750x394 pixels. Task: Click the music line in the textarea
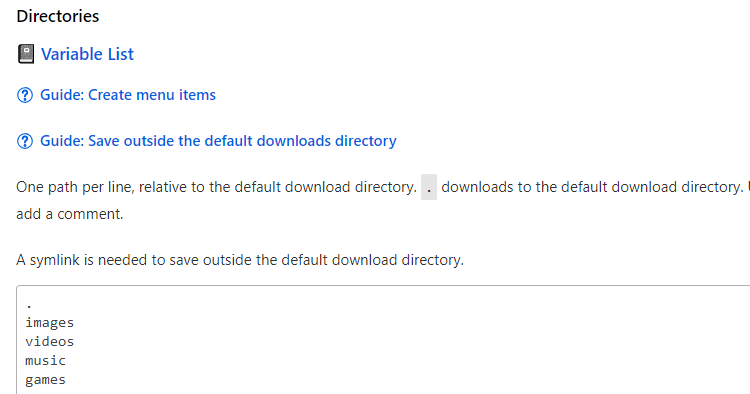pos(45,361)
